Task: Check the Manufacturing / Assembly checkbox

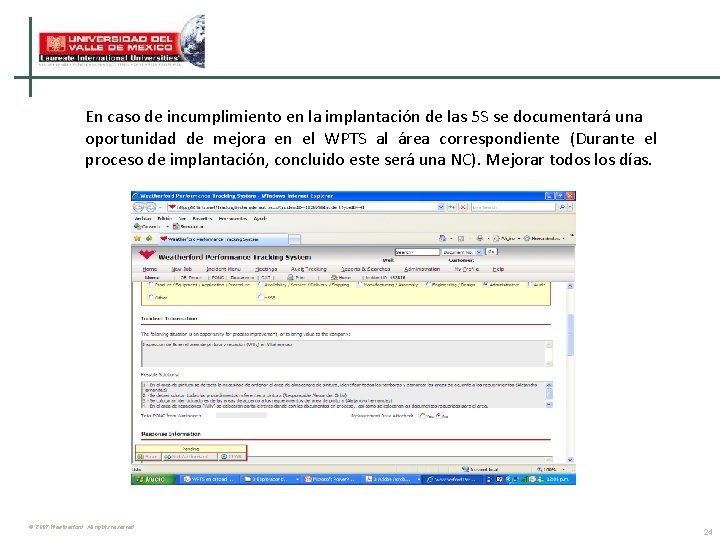Action: 360,284
